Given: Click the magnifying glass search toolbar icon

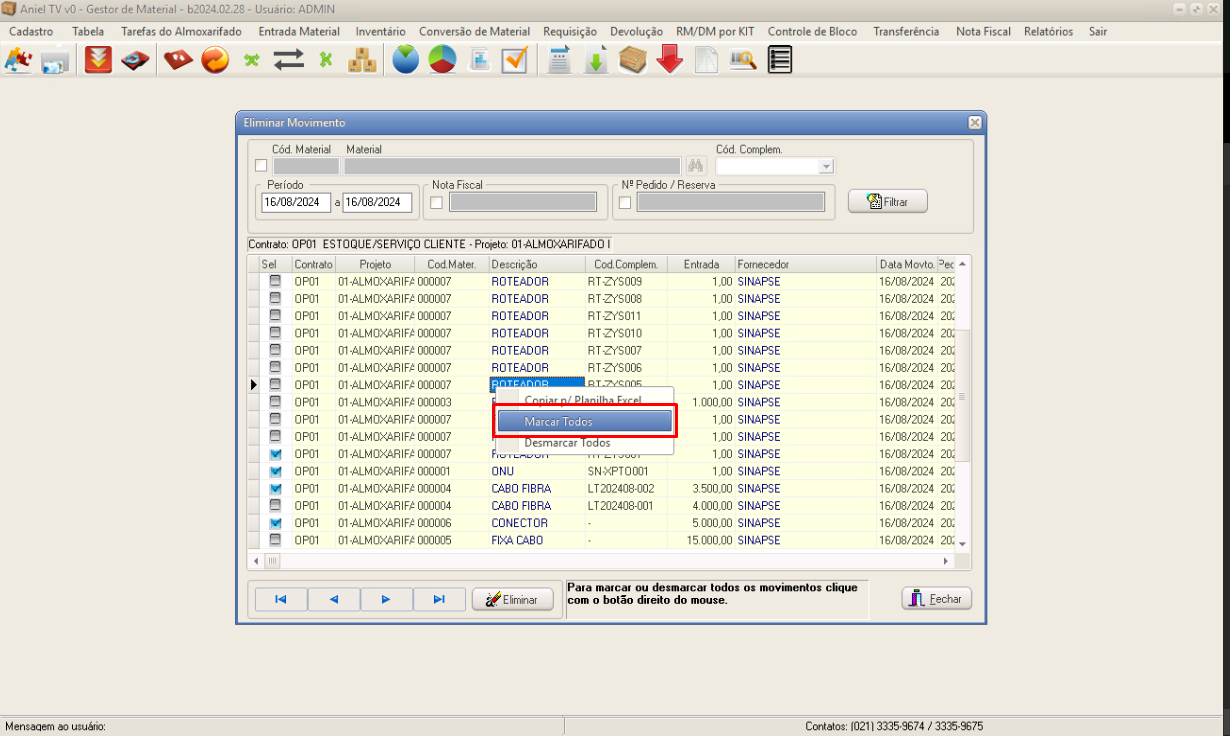Looking at the screenshot, I should (x=743, y=61).
